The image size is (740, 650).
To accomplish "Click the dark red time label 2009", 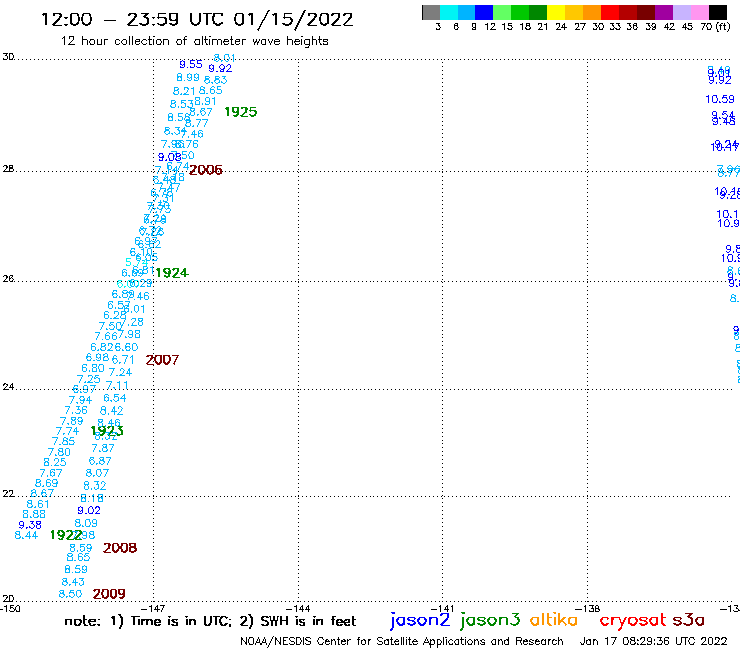I will pyautogui.click(x=109, y=594).
